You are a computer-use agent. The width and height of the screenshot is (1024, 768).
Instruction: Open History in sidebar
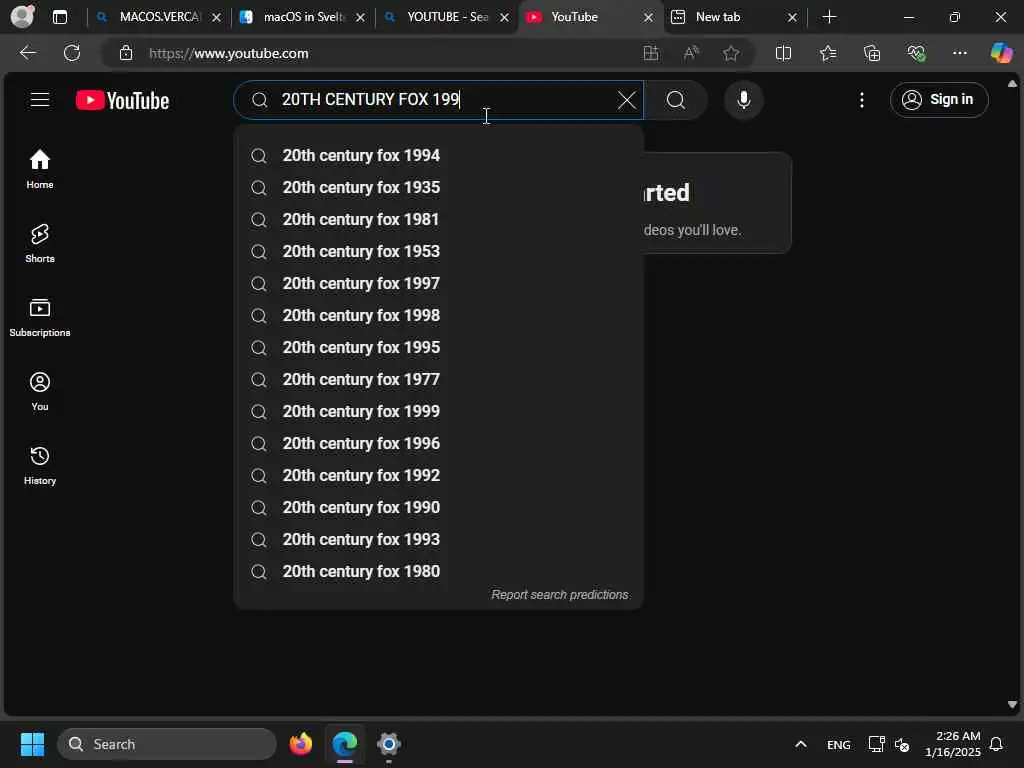40,466
